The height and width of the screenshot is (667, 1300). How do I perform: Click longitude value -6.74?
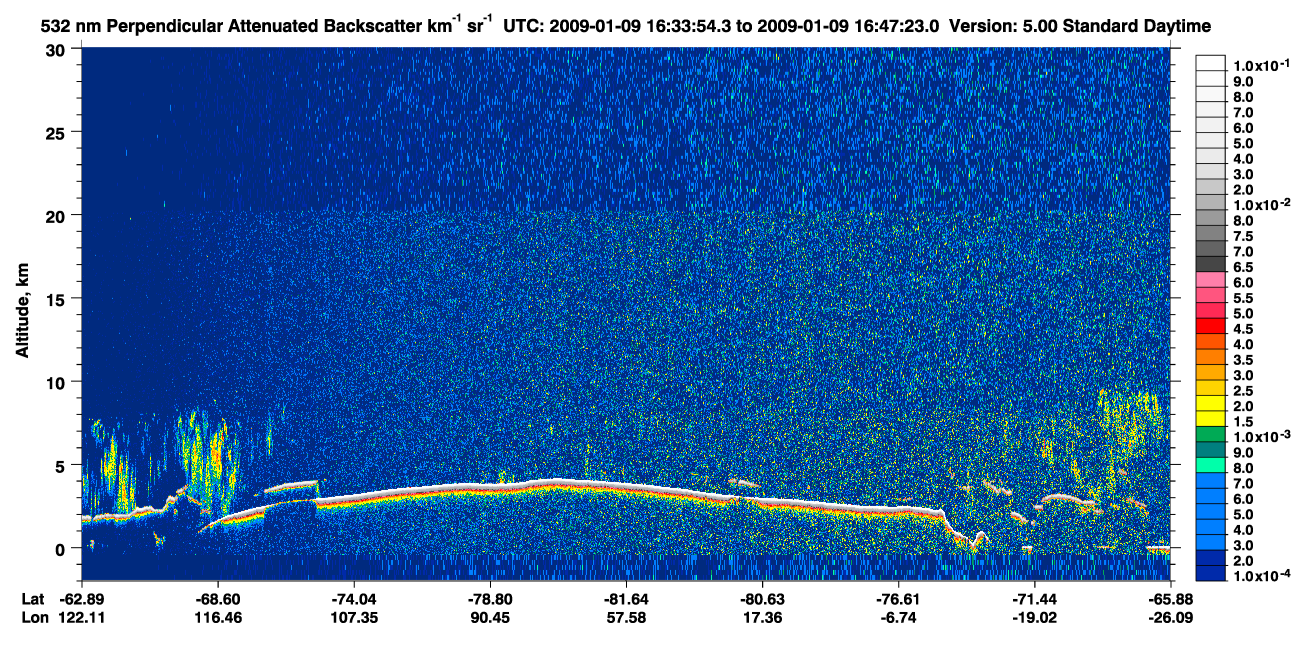(898, 618)
